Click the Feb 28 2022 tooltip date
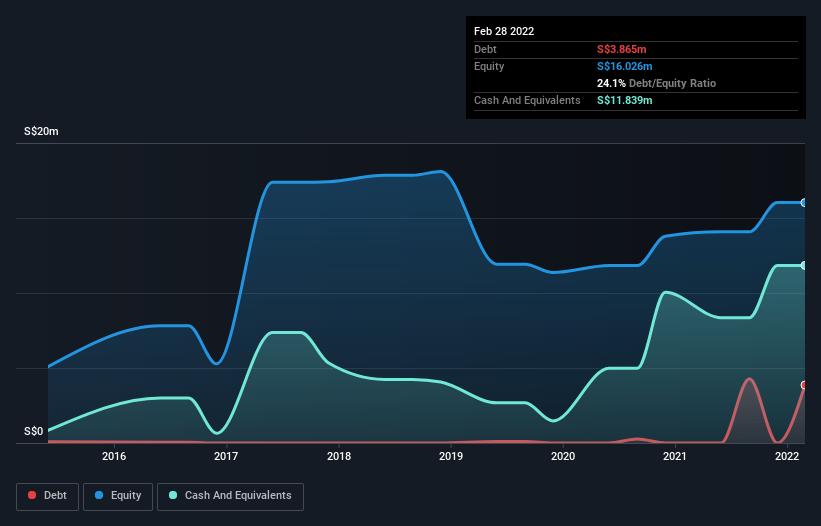821x526 pixels. (504, 31)
